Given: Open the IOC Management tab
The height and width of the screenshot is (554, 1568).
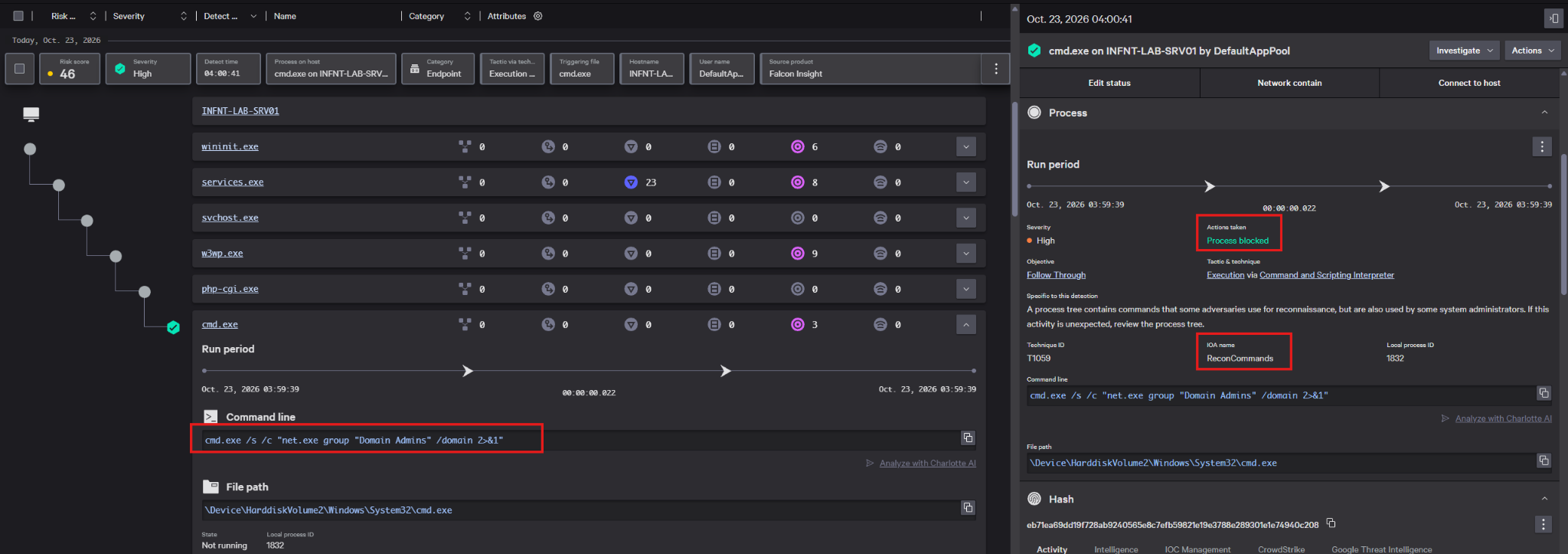Looking at the screenshot, I should 1197,549.
